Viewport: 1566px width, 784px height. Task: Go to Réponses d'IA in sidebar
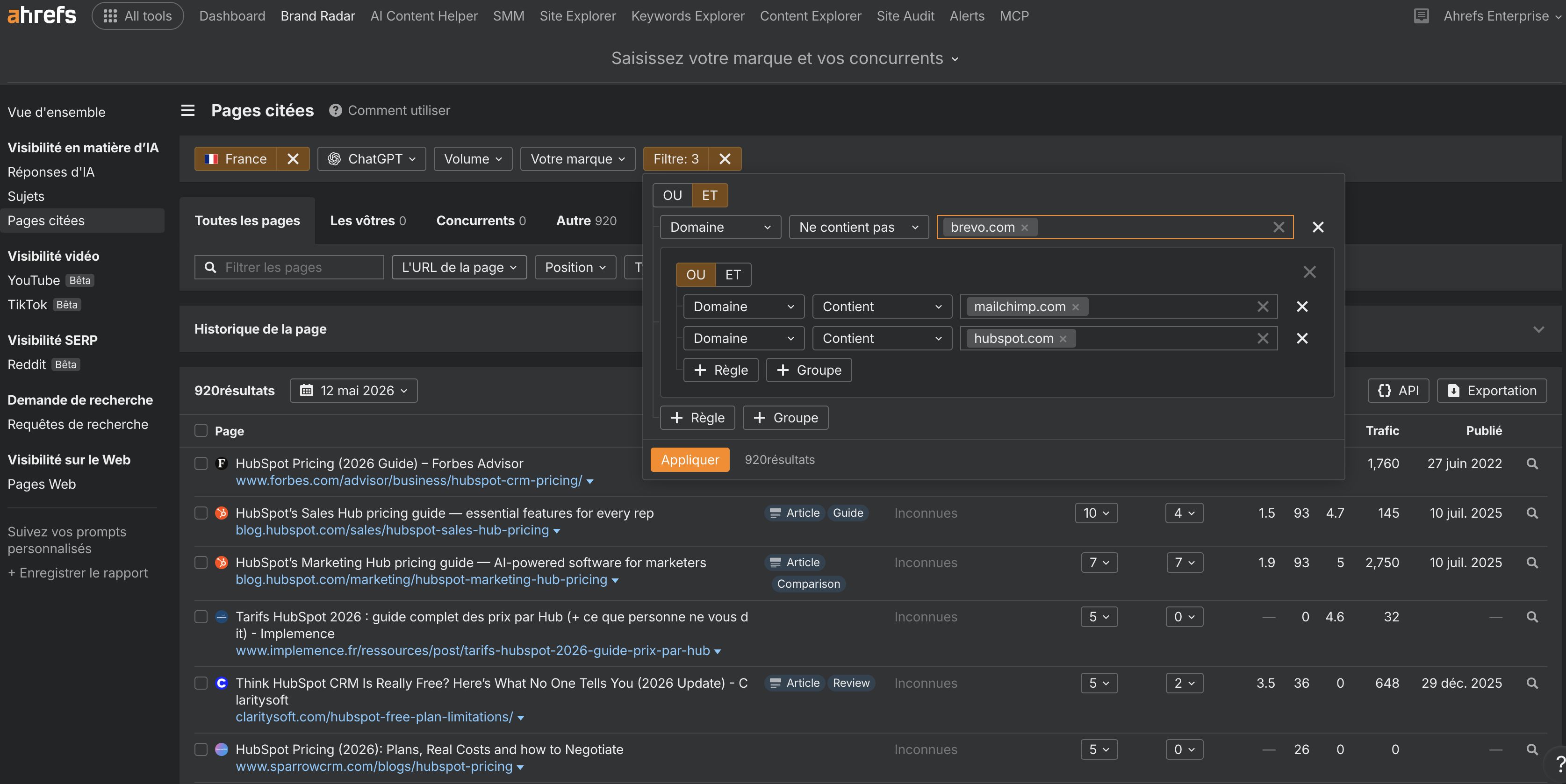51,172
